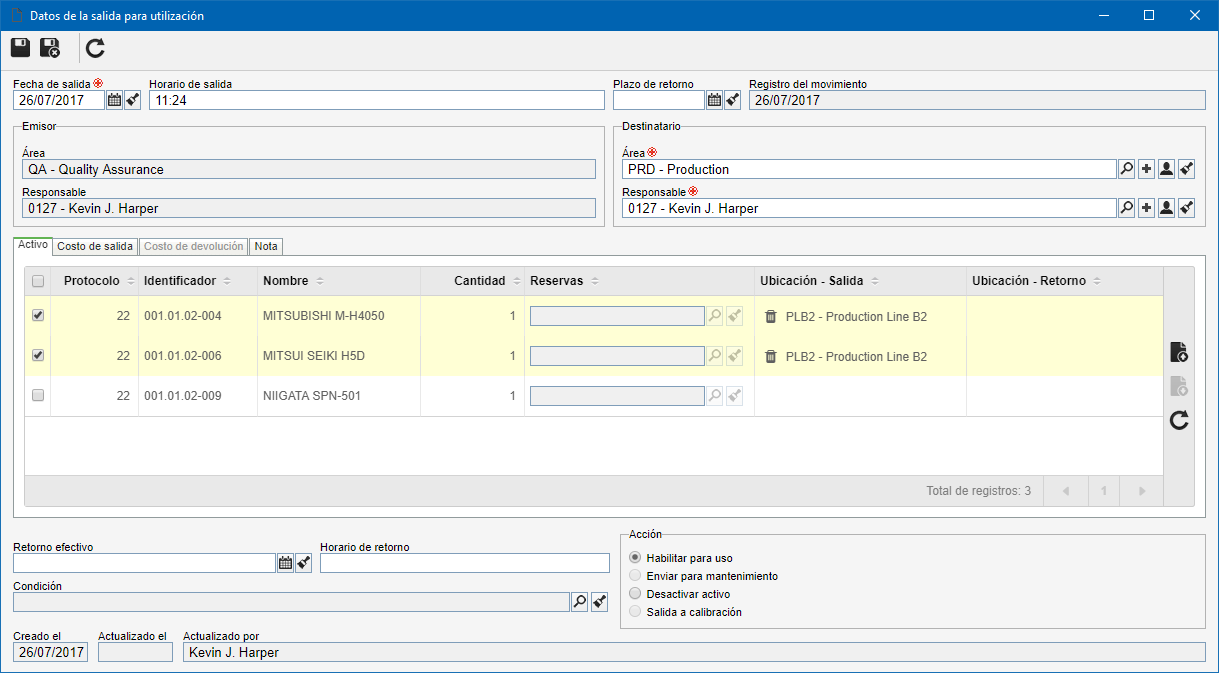This screenshot has height=673, width=1219.
Task: Open calendar for Fecha de salida
Action: coord(114,100)
